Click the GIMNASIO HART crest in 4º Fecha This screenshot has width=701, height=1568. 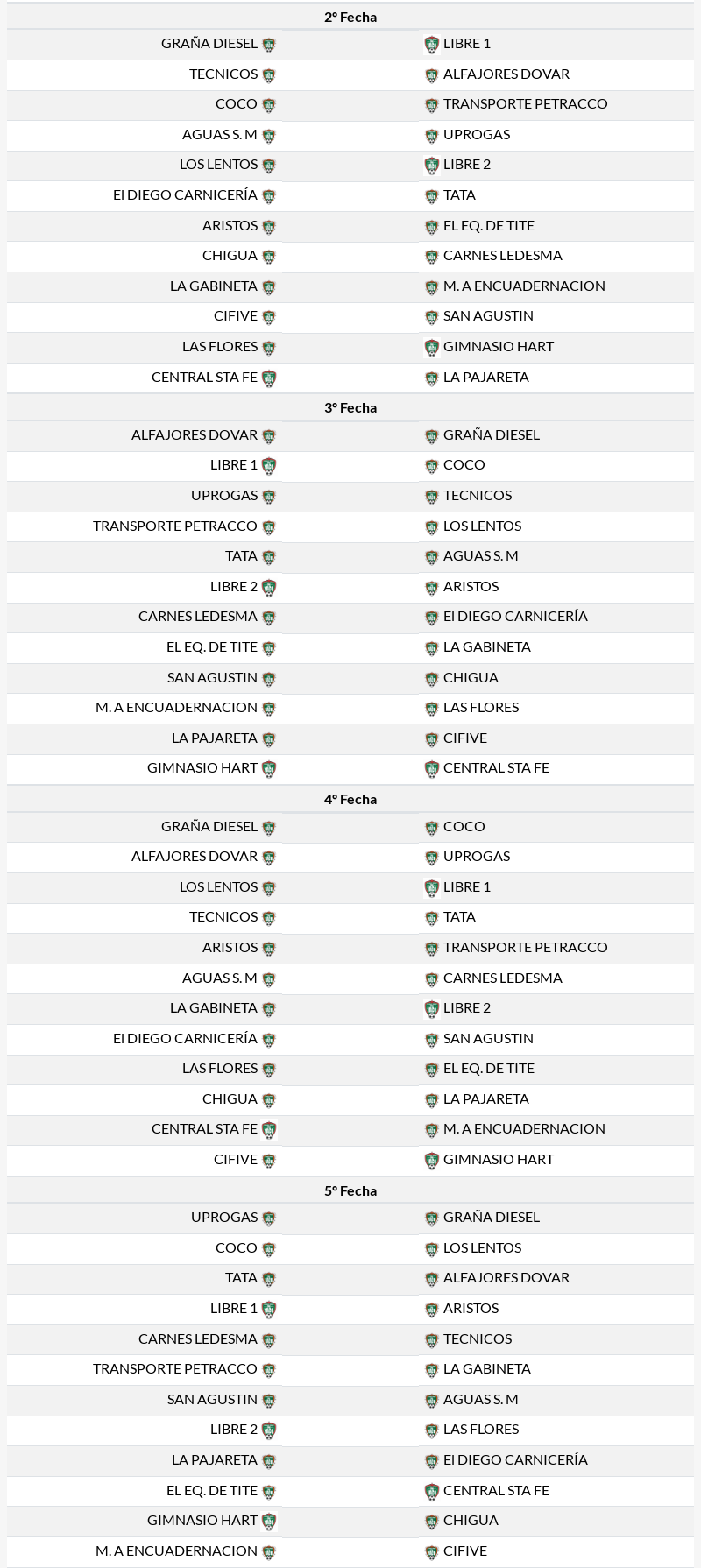point(431,1161)
